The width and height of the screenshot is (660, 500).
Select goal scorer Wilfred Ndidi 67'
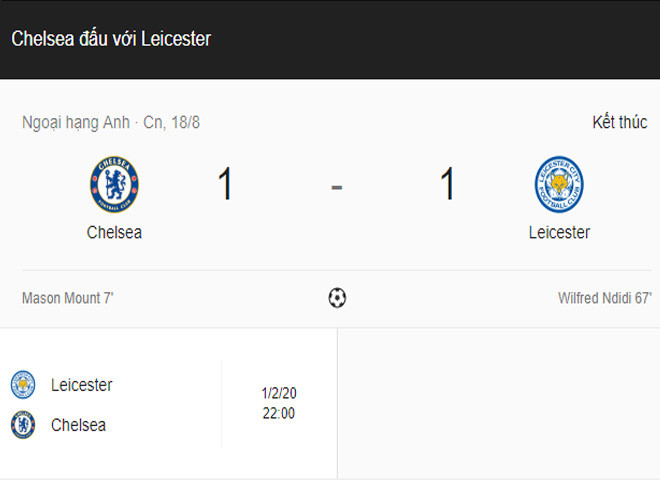tap(604, 298)
